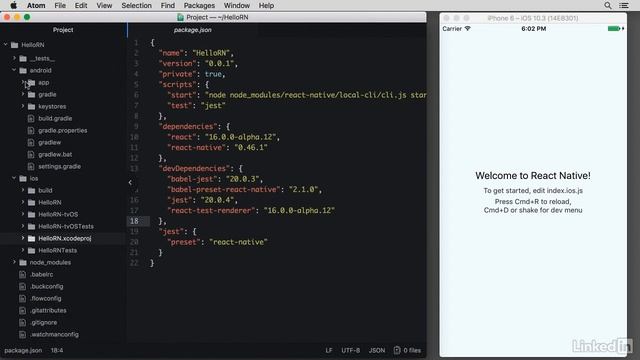Click the ios folder icon
This screenshot has height=360, width=640.
23,178
